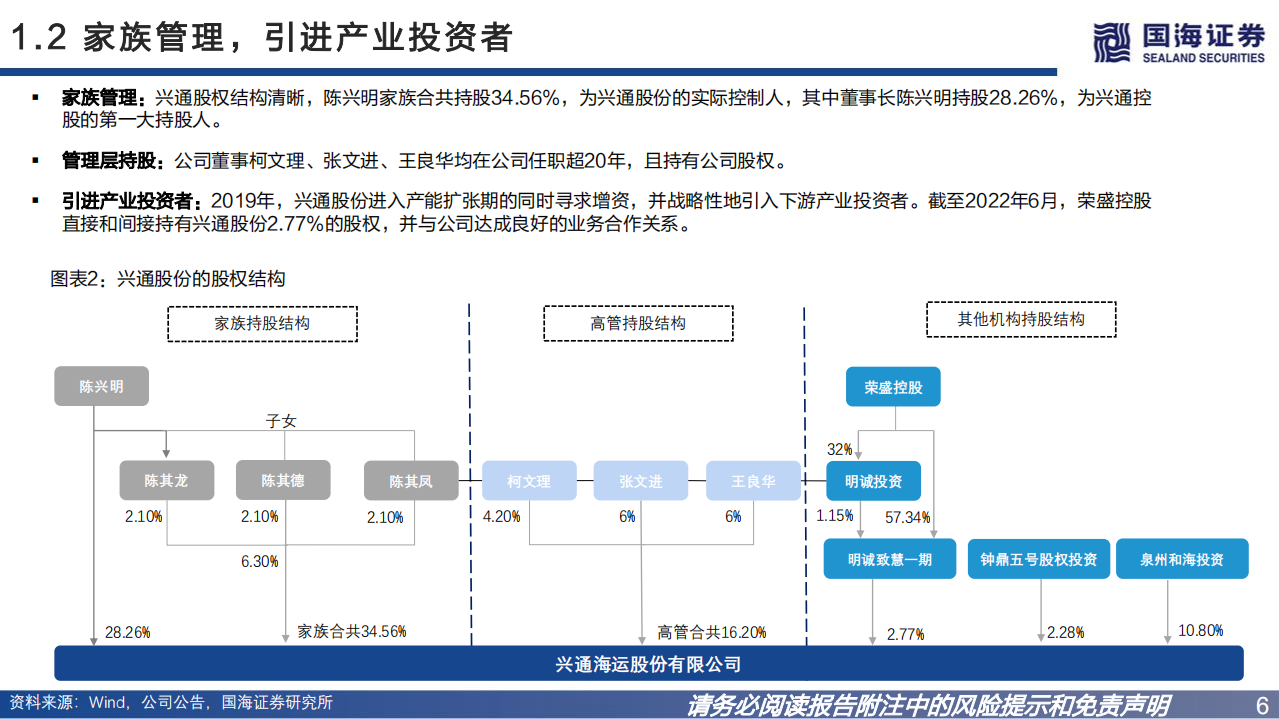Click the 高管持股结构 dashed label

tap(638, 324)
